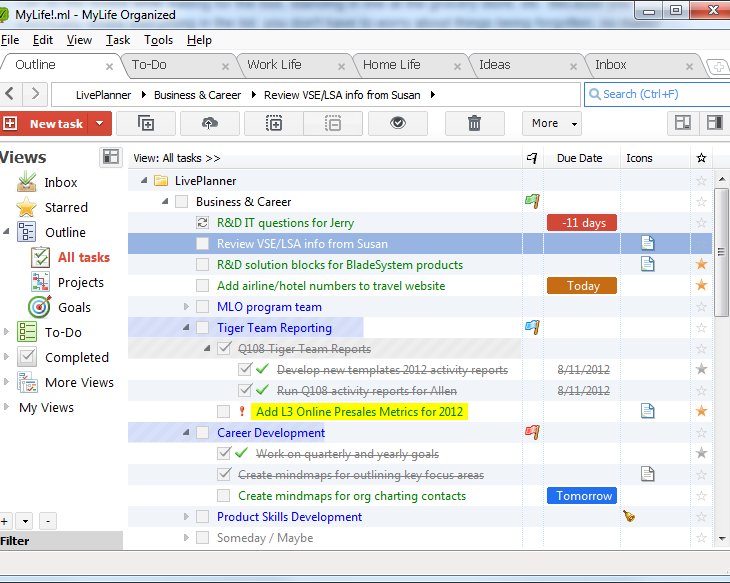Uncheck Run Q108 activity reports checkbox
730x583 pixels.
point(245,390)
